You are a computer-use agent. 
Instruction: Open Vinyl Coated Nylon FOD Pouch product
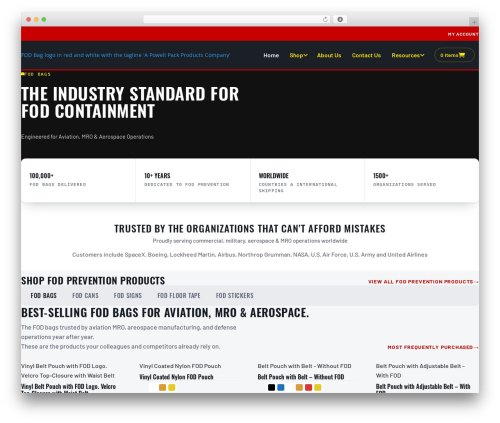point(176,377)
